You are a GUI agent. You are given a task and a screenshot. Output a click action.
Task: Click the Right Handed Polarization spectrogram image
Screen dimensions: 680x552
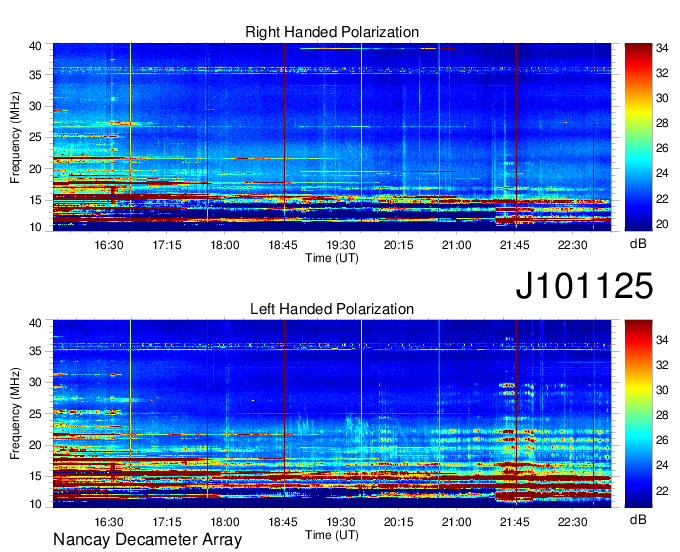point(332,137)
